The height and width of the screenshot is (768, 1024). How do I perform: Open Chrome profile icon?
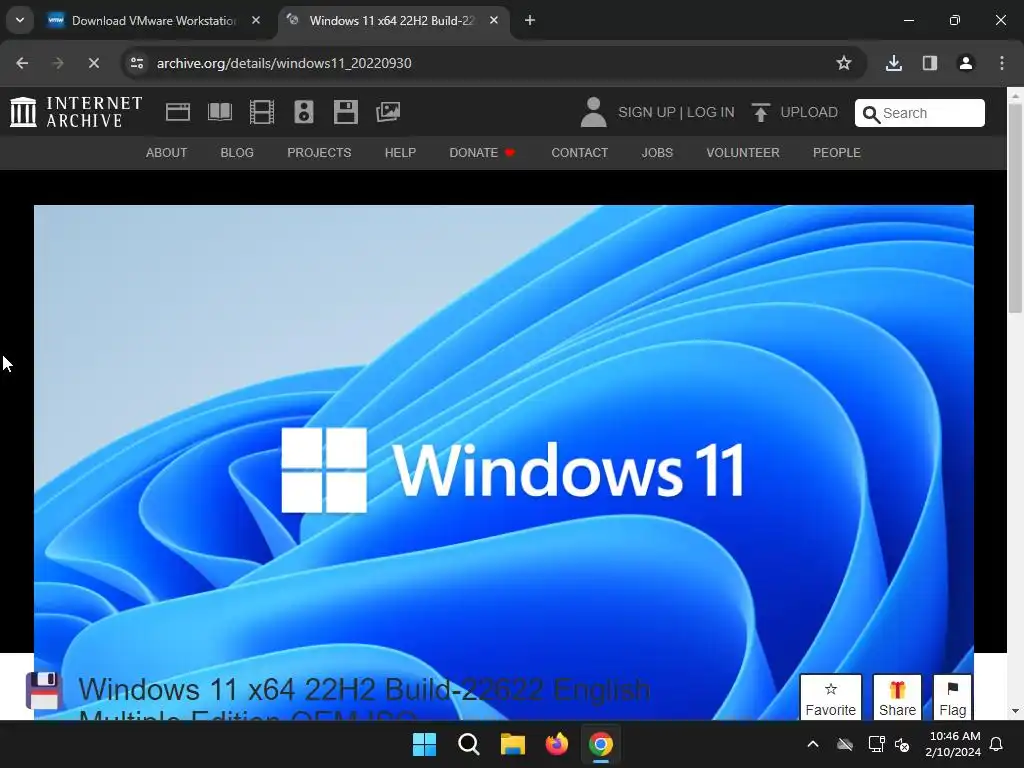pyautogui.click(x=965, y=63)
